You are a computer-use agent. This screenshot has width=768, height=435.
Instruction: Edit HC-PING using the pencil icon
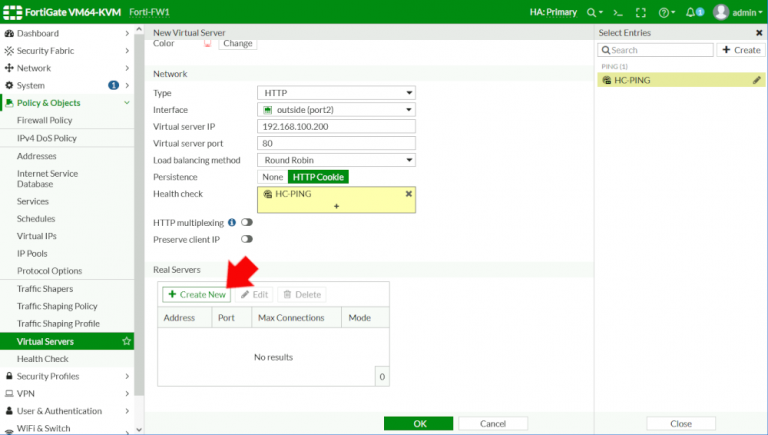pyautogui.click(x=757, y=80)
